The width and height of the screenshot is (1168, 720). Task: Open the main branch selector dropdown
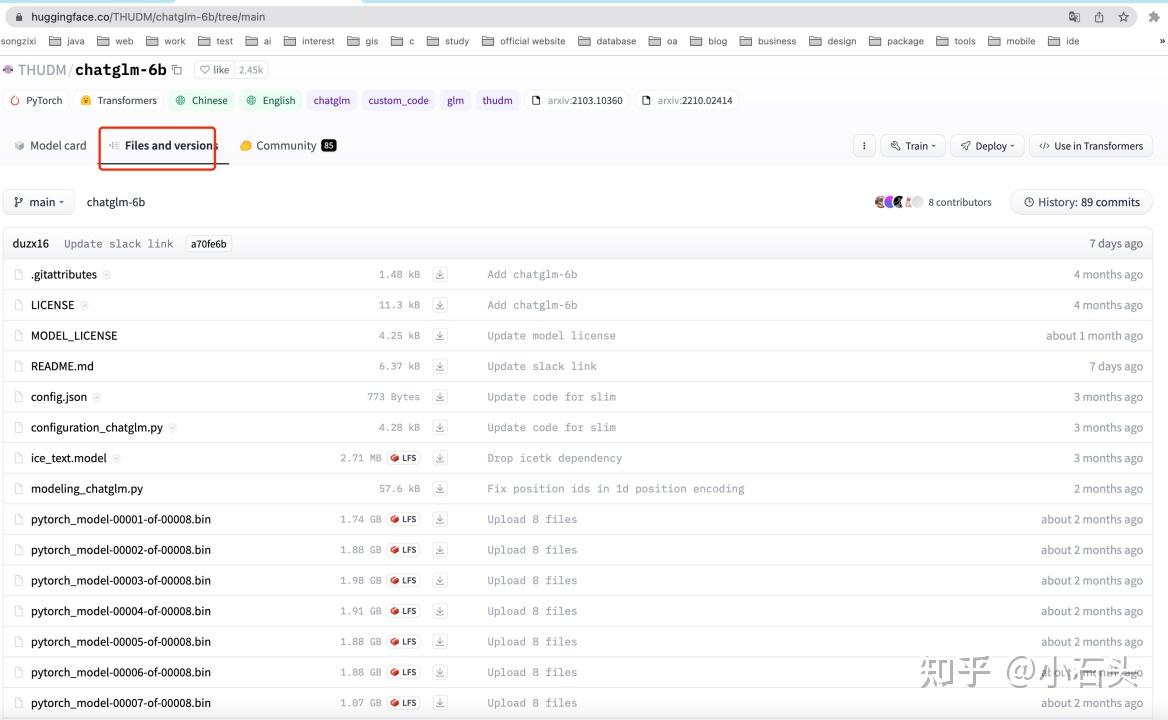[39, 202]
